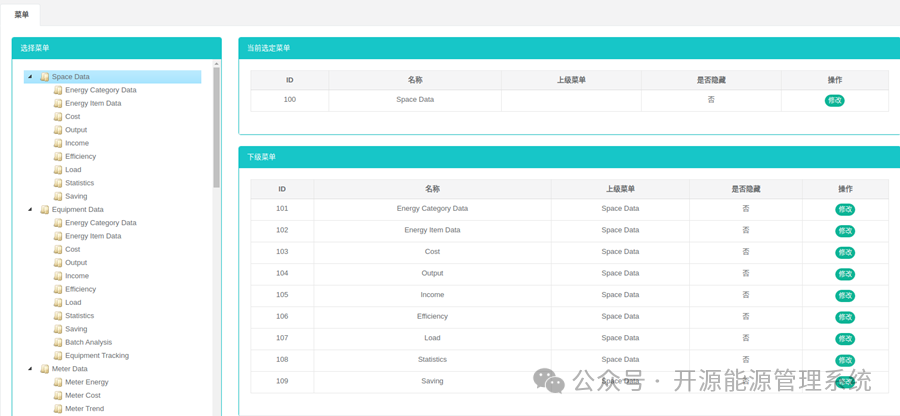Screen dimensions: 900x416
Task: Click the tree scrollbar up arrow
Action: [x=216, y=64]
